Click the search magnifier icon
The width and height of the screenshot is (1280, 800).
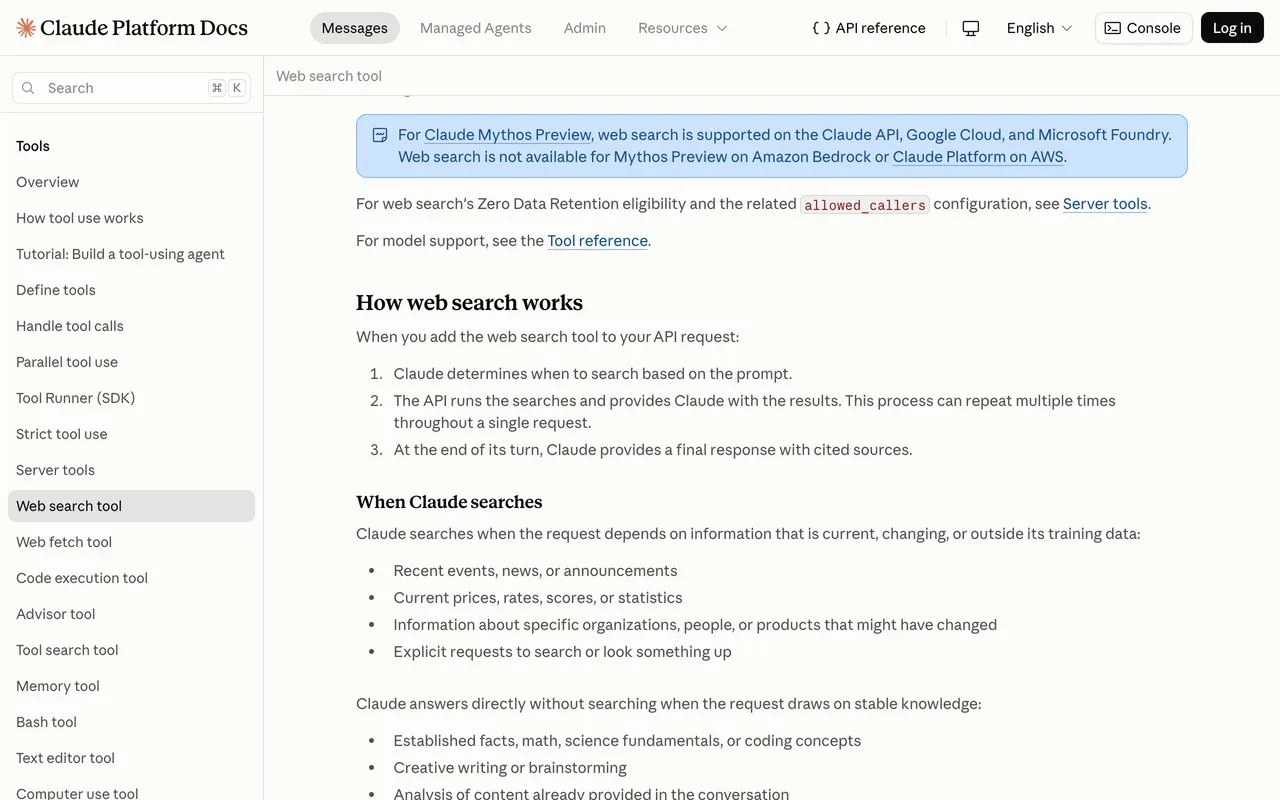pos(28,88)
